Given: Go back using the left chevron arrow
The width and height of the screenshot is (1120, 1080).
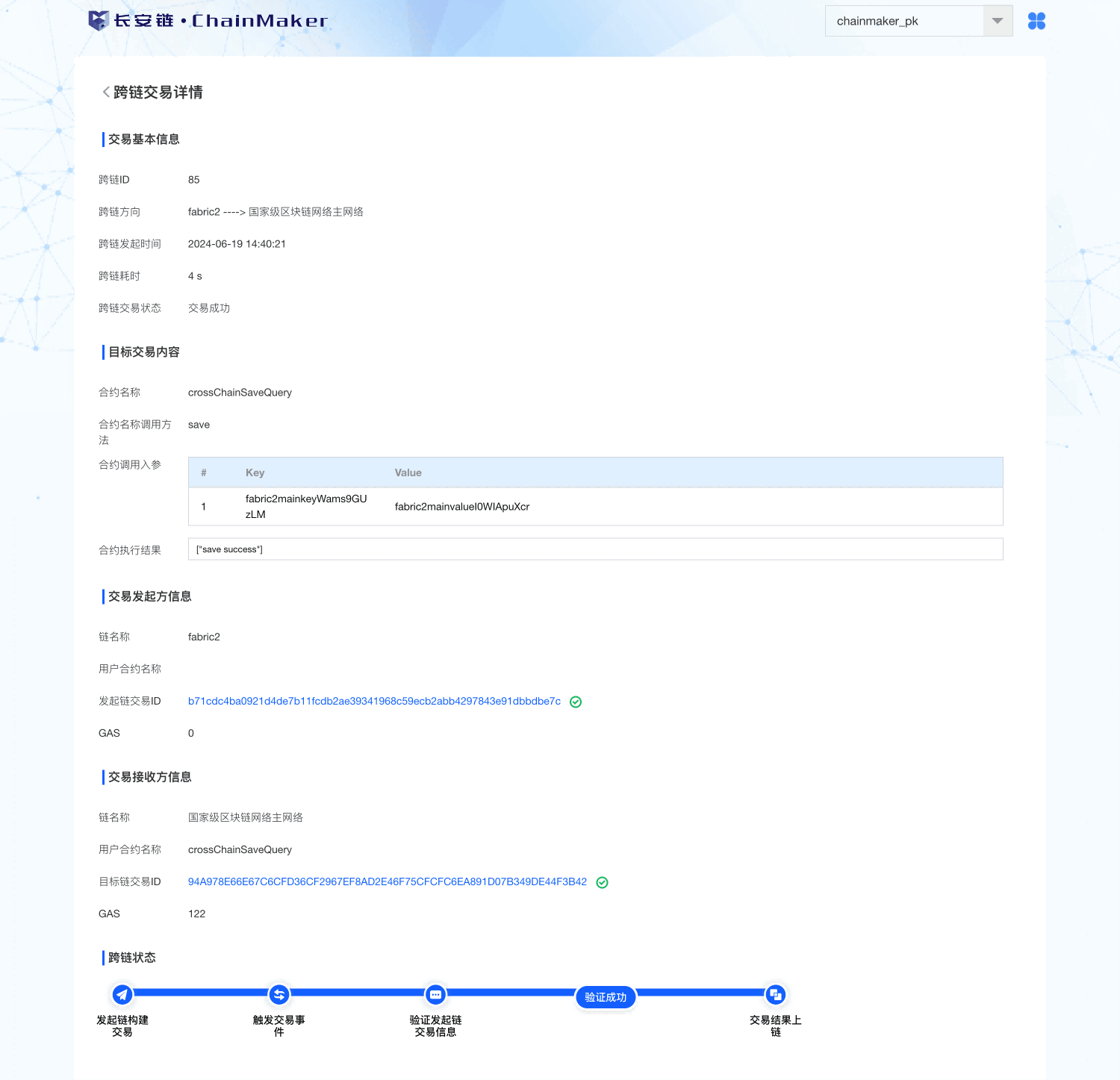Looking at the screenshot, I should click(x=106, y=93).
